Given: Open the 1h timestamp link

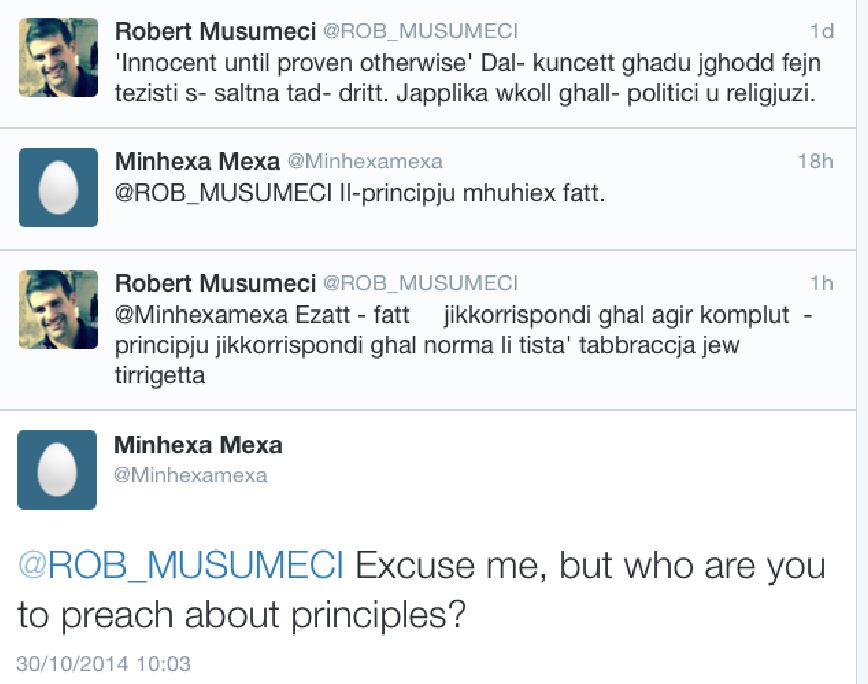Looking at the screenshot, I should point(821,283).
